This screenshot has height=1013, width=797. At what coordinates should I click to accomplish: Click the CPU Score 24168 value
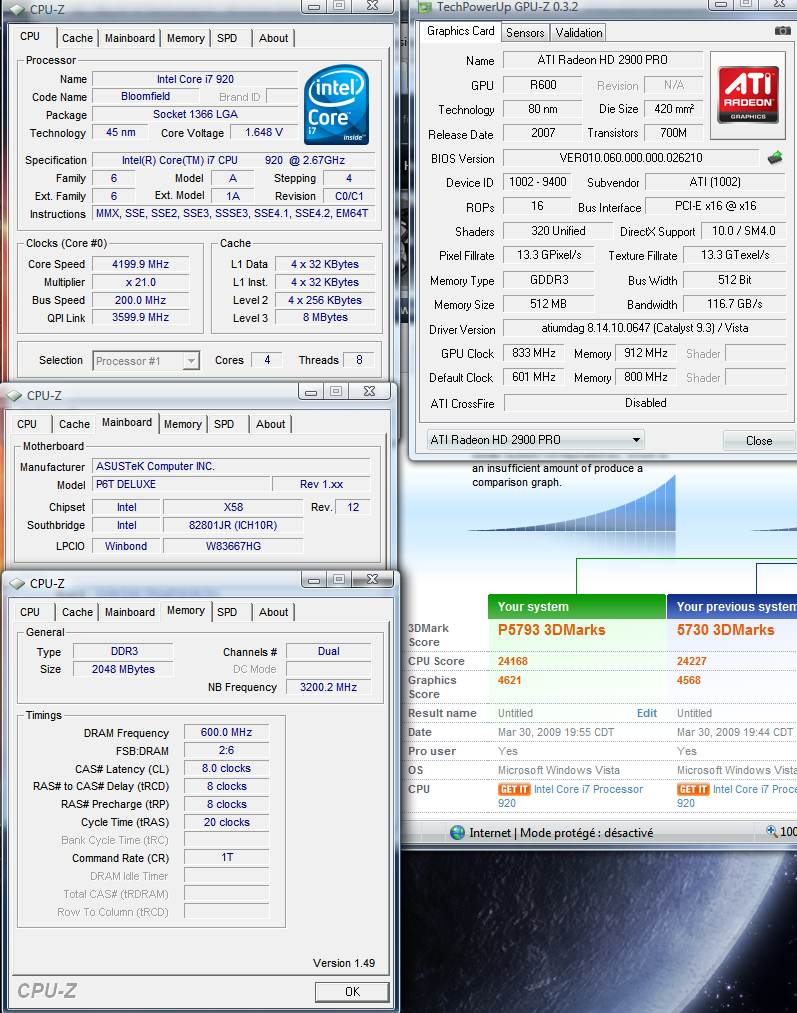(x=513, y=661)
